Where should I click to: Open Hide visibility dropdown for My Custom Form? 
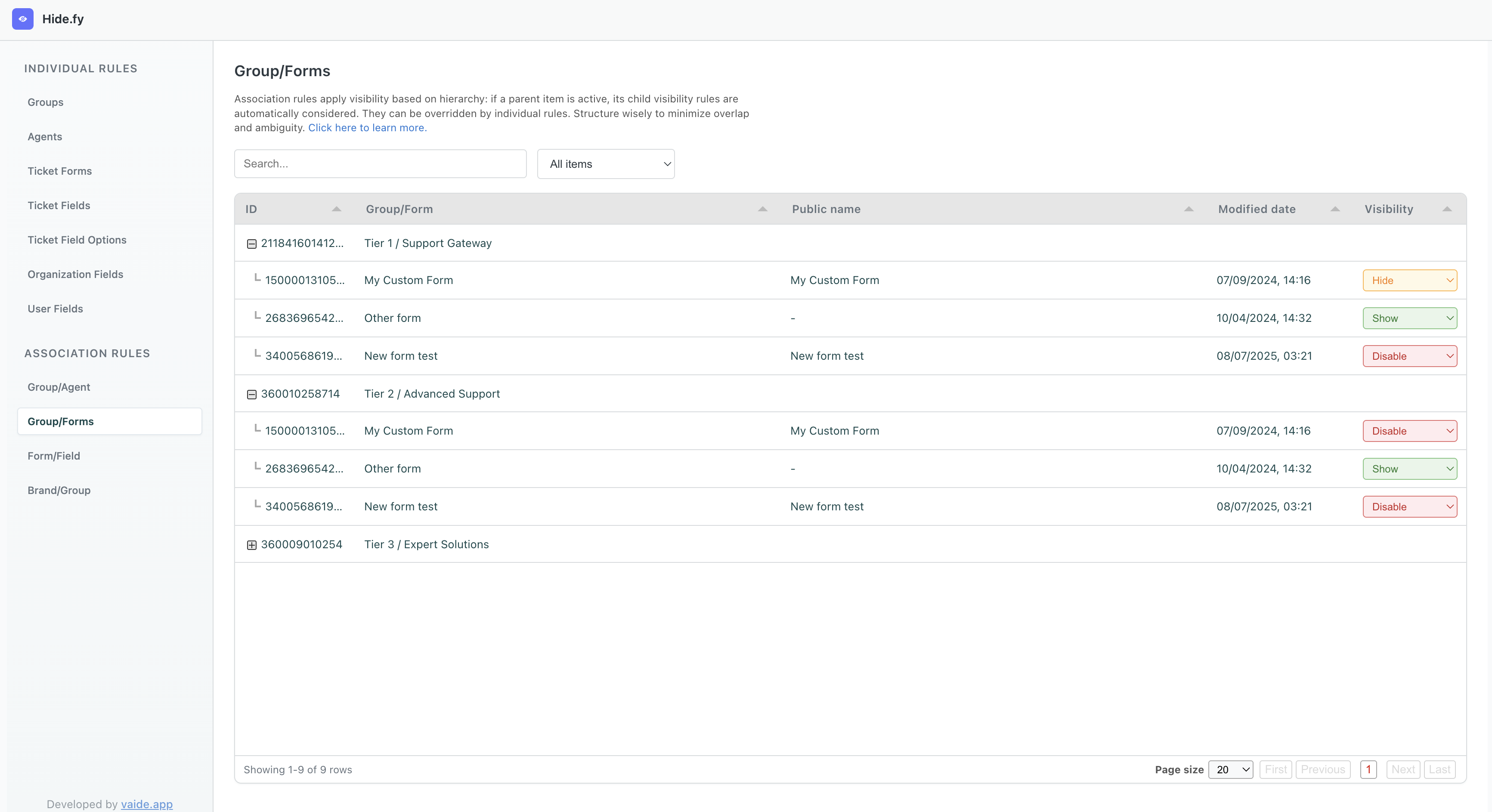pos(1409,280)
